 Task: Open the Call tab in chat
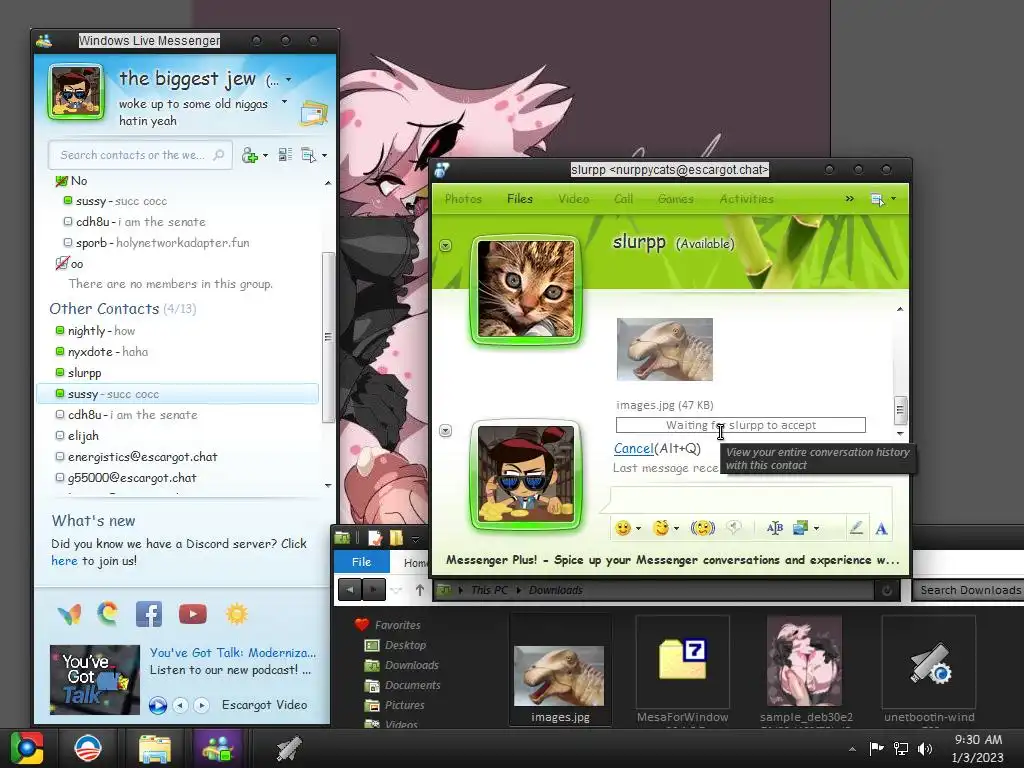623,199
